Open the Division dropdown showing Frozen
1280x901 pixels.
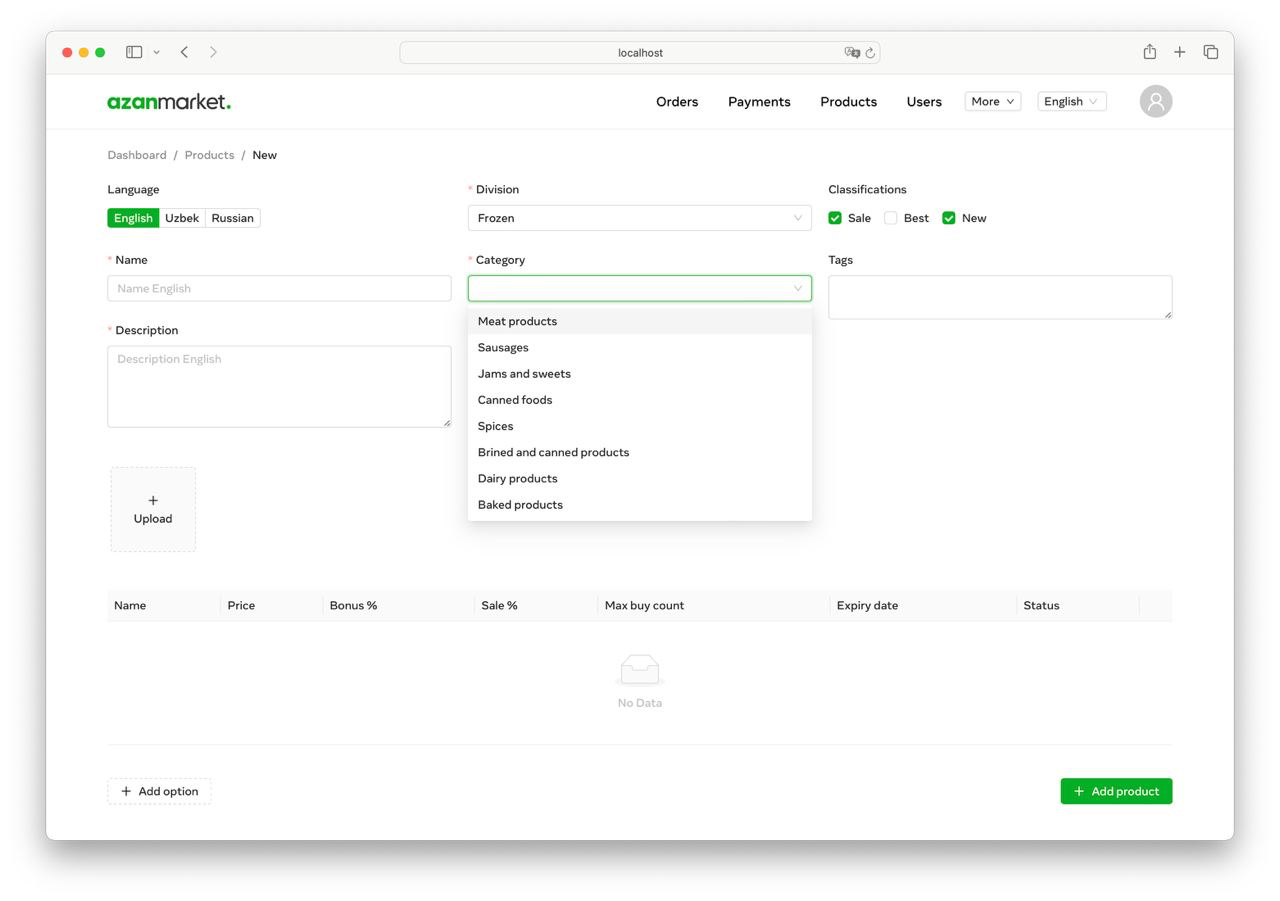pos(639,217)
